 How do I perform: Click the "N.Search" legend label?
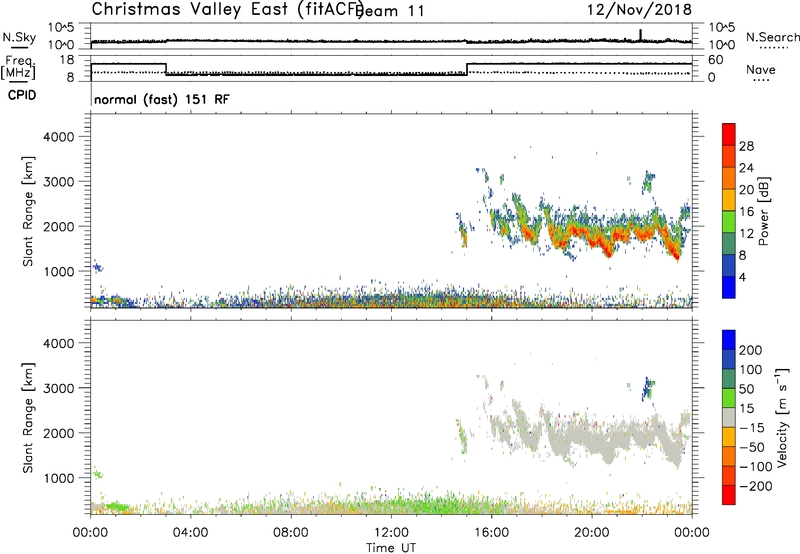pos(773,37)
